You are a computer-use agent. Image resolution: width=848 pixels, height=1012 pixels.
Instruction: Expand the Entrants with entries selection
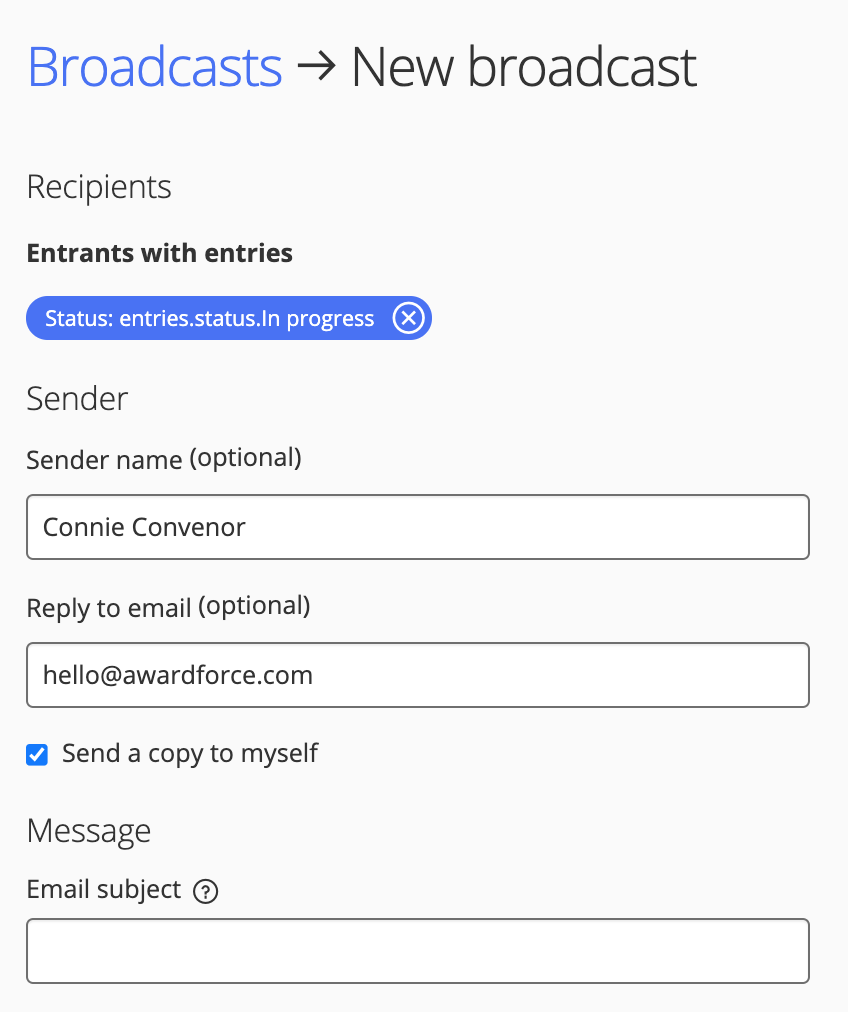tap(159, 253)
